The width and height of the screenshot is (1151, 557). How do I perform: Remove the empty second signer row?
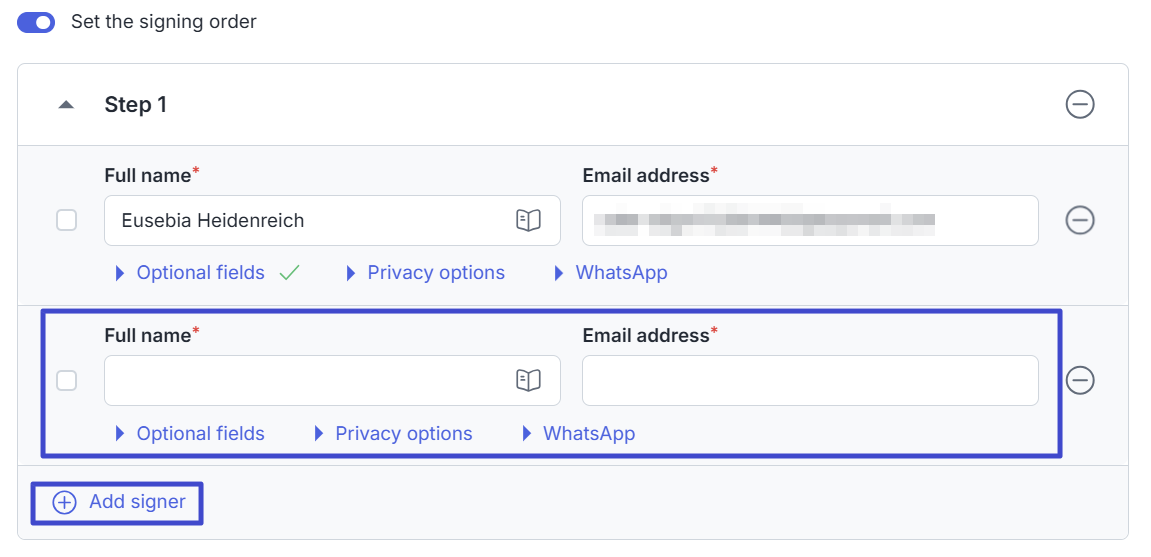(1079, 380)
